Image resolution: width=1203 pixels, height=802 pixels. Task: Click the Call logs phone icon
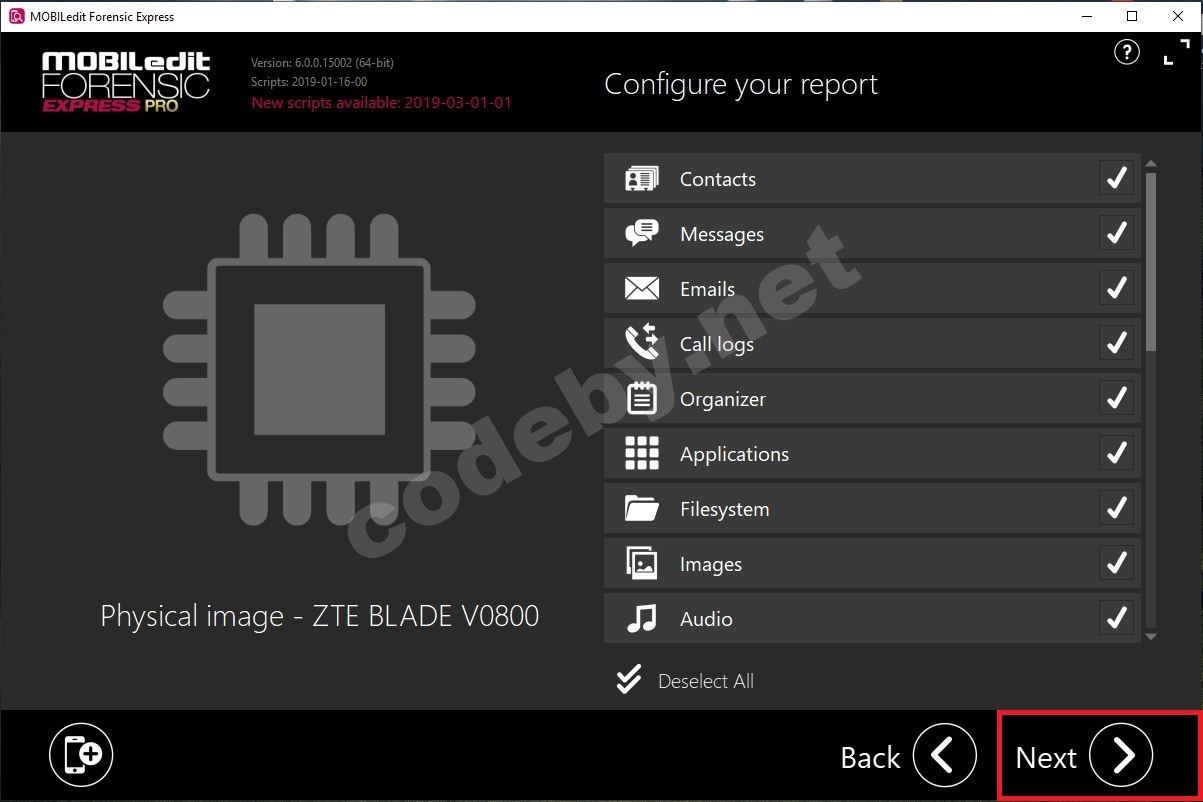click(641, 343)
